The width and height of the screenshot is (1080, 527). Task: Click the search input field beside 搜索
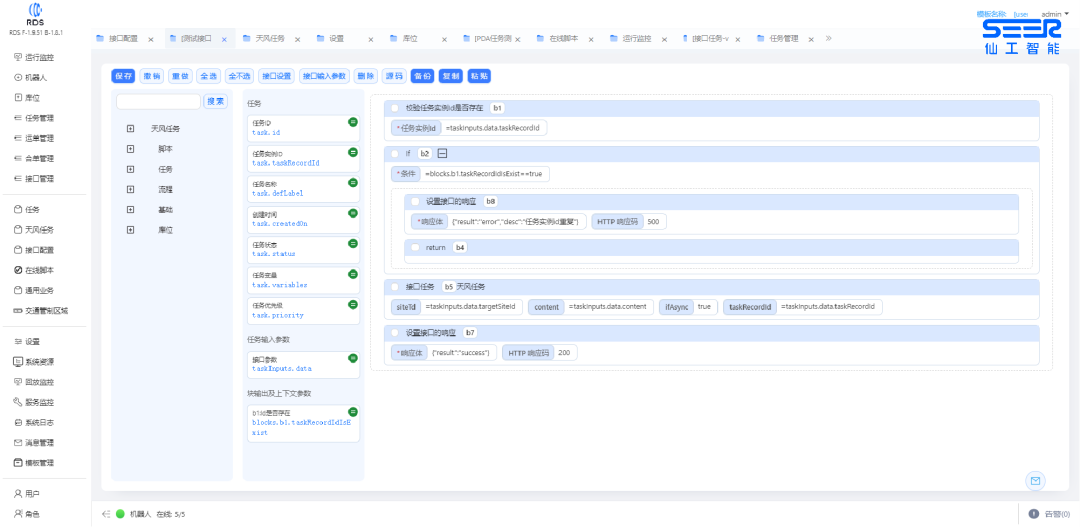click(x=158, y=101)
